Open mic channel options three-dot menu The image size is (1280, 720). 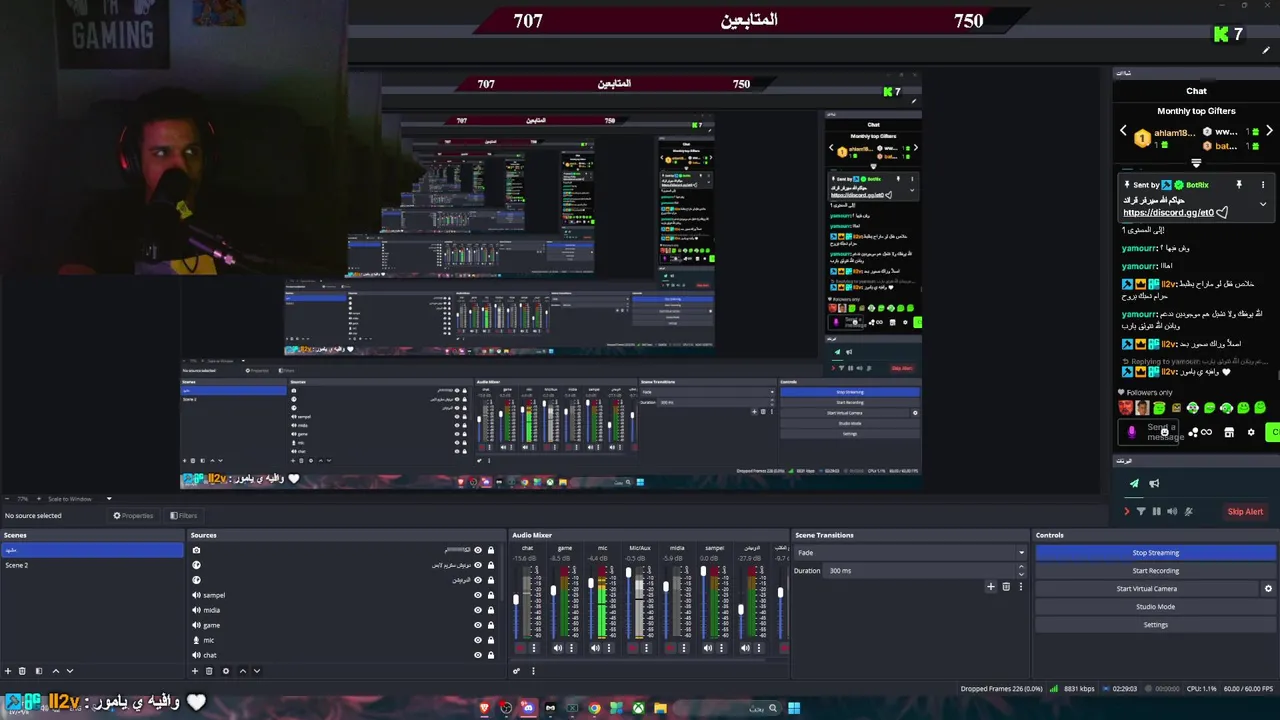(x=609, y=648)
